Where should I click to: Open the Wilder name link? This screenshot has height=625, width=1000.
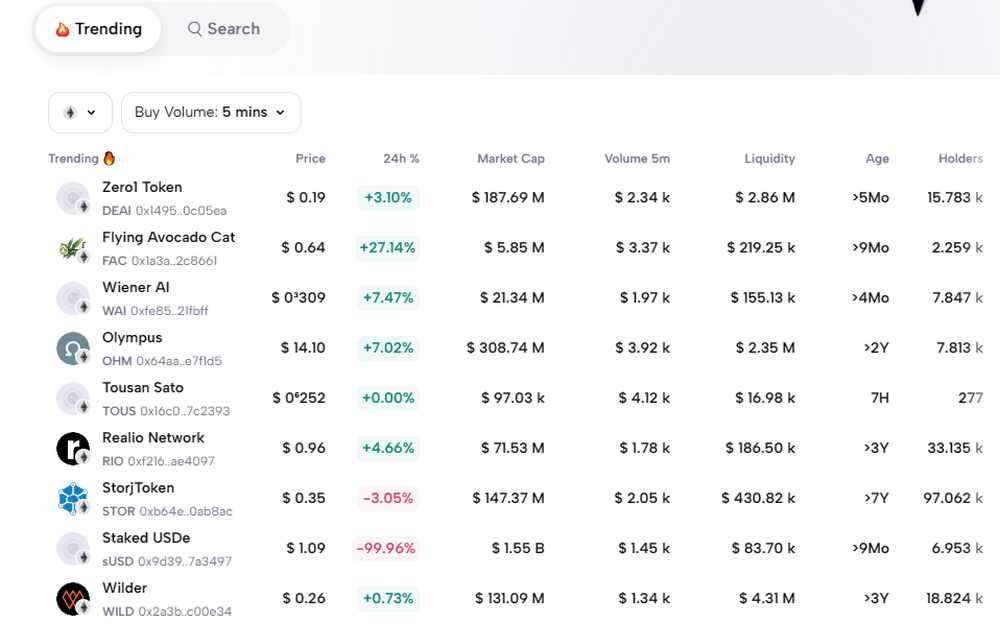pyautogui.click(x=124, y=588)
